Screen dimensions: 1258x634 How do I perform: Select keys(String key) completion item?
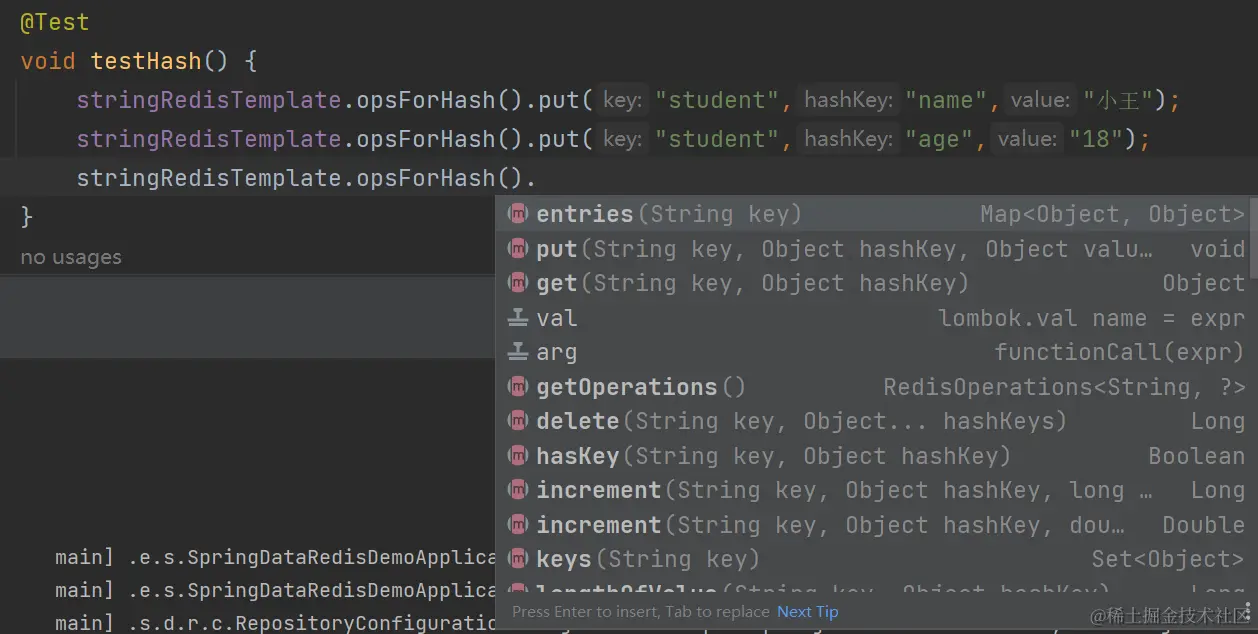(873, 559)
